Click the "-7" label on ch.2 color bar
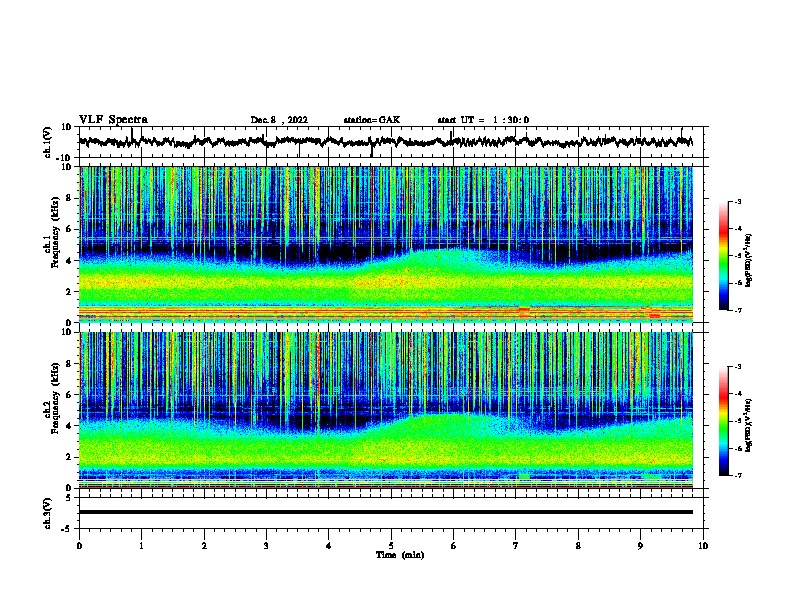The image size is (792, 612). tap(738, 475)
